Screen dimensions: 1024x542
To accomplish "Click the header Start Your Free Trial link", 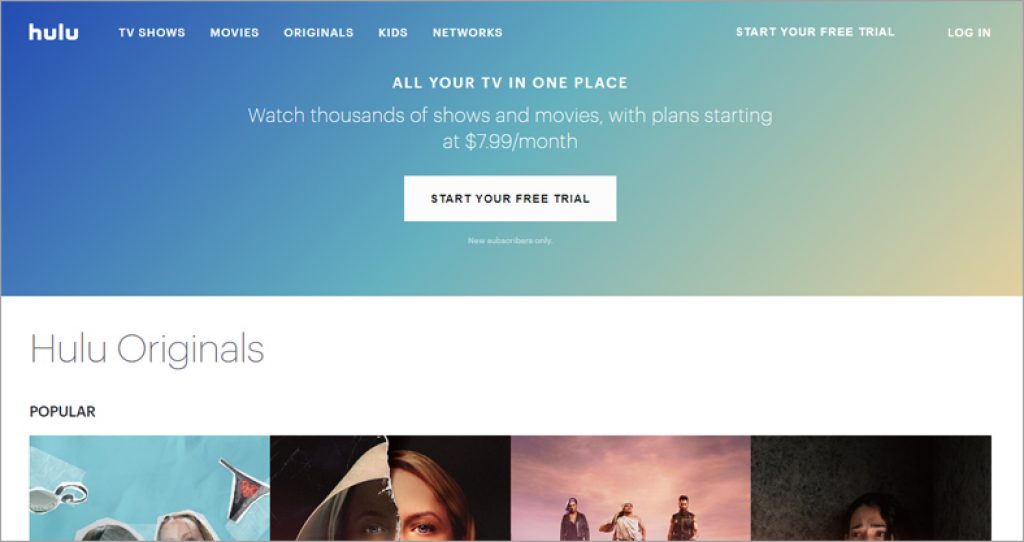I will [x=815, y=32].
